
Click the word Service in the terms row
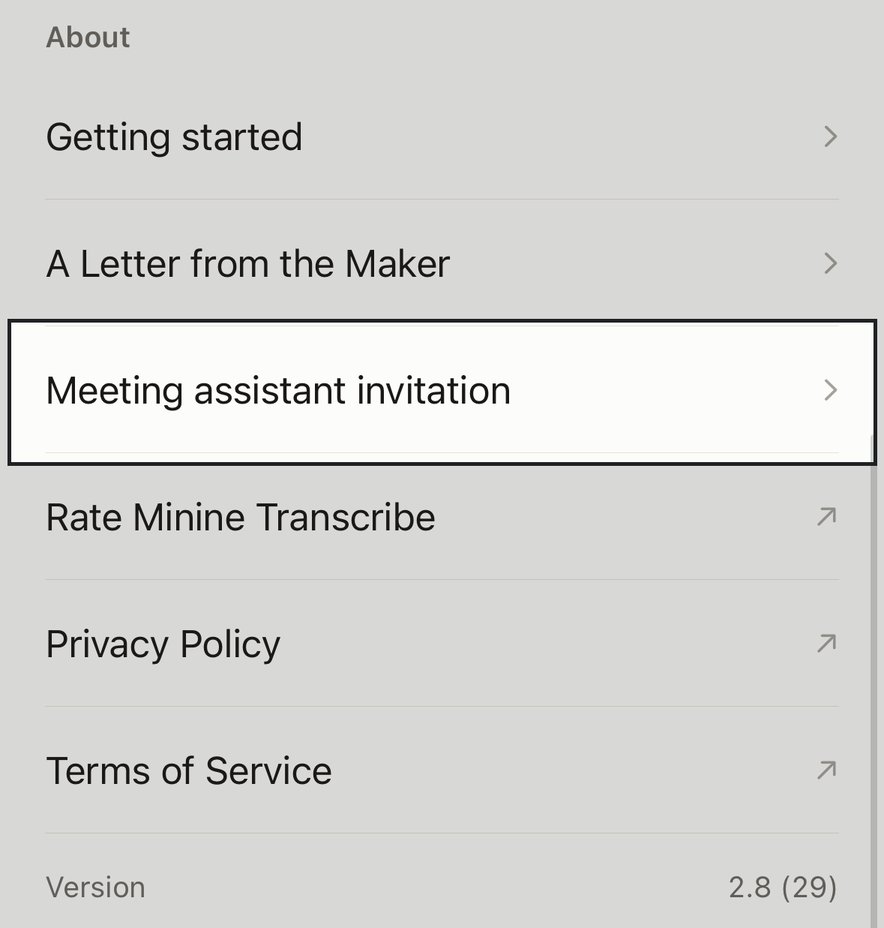pos(269,771)
